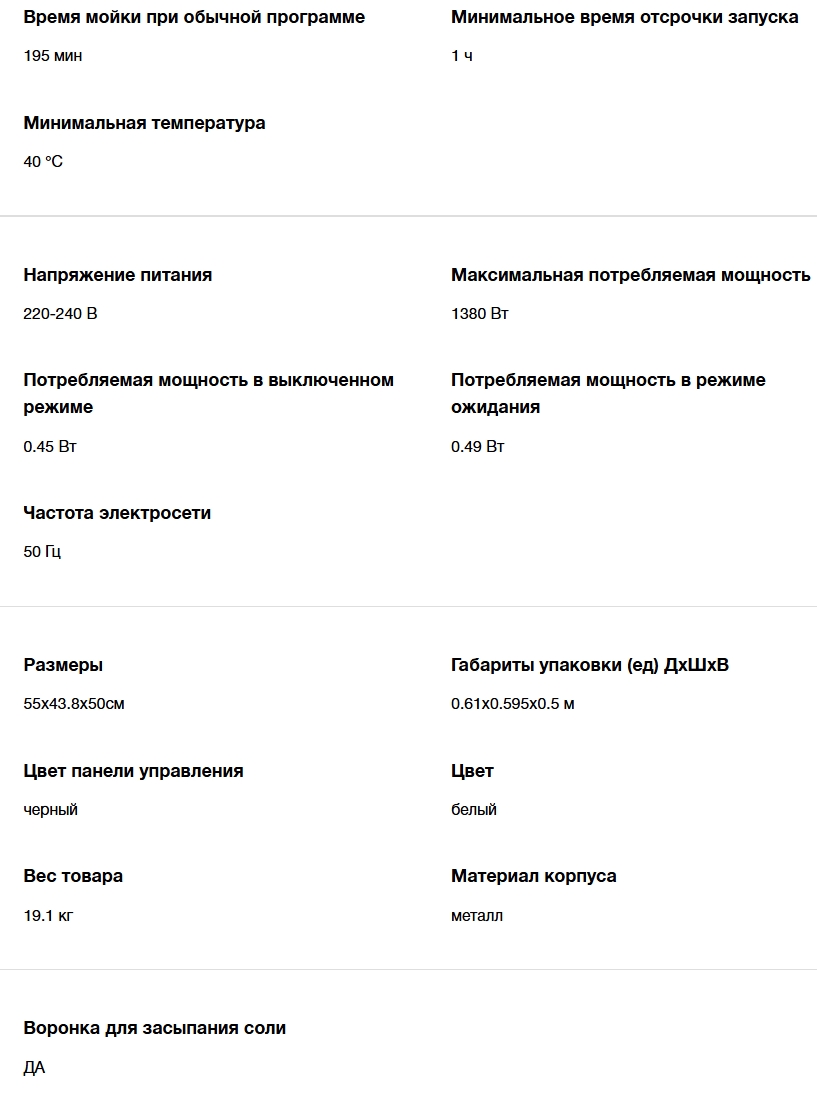Select the '50 Гц' frequency value
Image resolution: width=817 pixels, height=1103 pixels.
(x=42, y=552)
